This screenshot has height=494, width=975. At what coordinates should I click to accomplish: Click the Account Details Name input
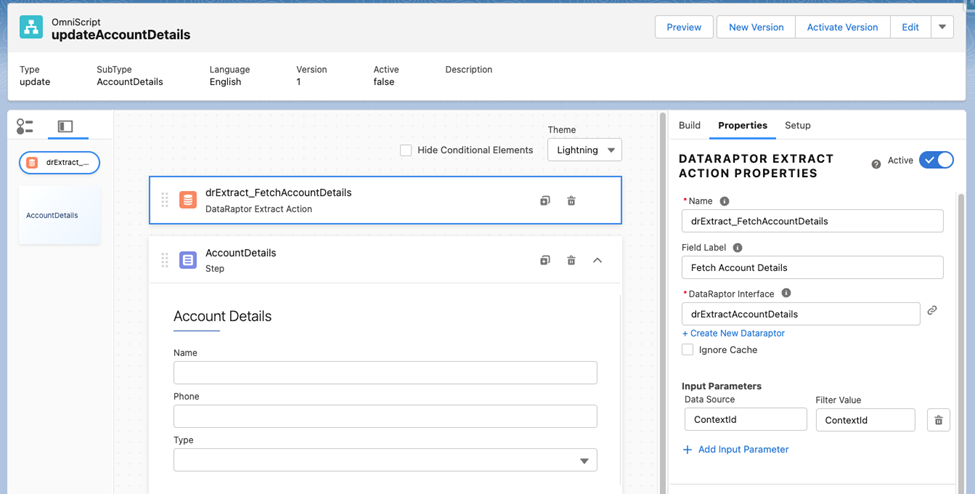click(x=385, y=373)
